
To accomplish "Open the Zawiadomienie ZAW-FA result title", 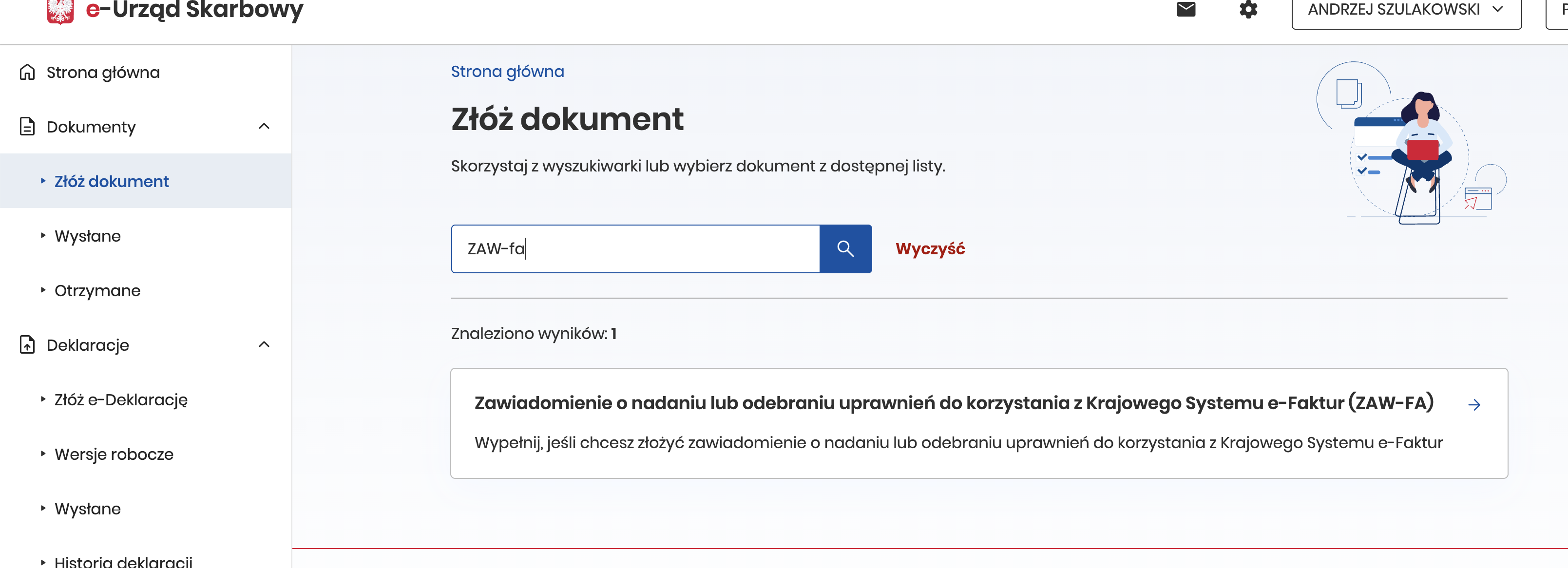I will 954,403.
